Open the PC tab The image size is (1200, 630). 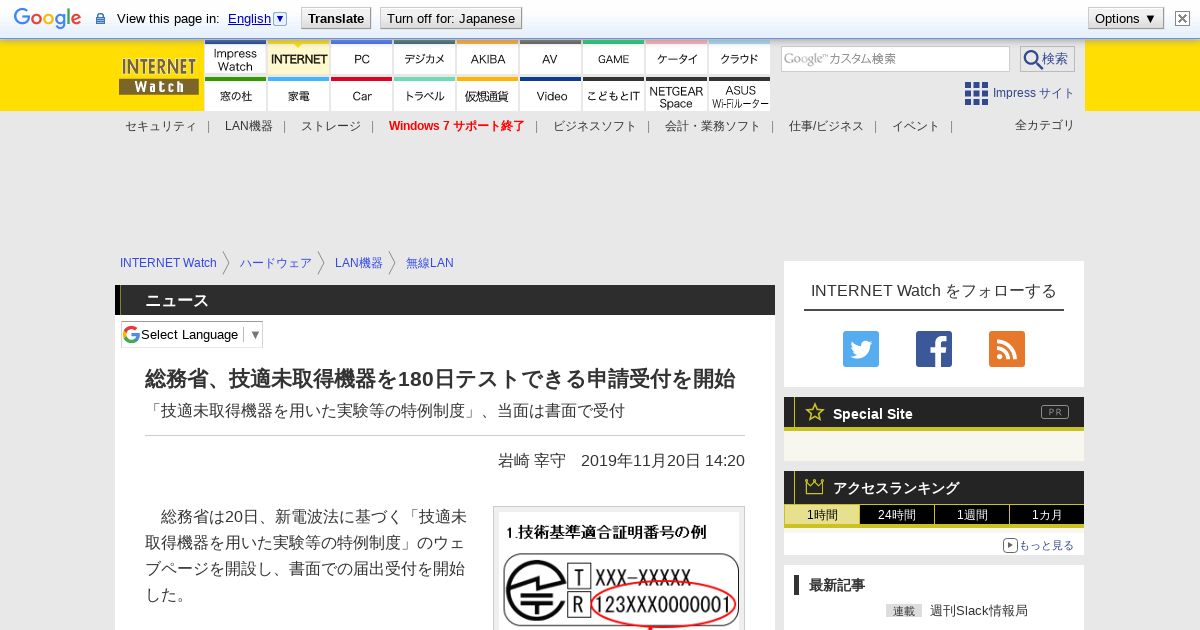[361, 59]
